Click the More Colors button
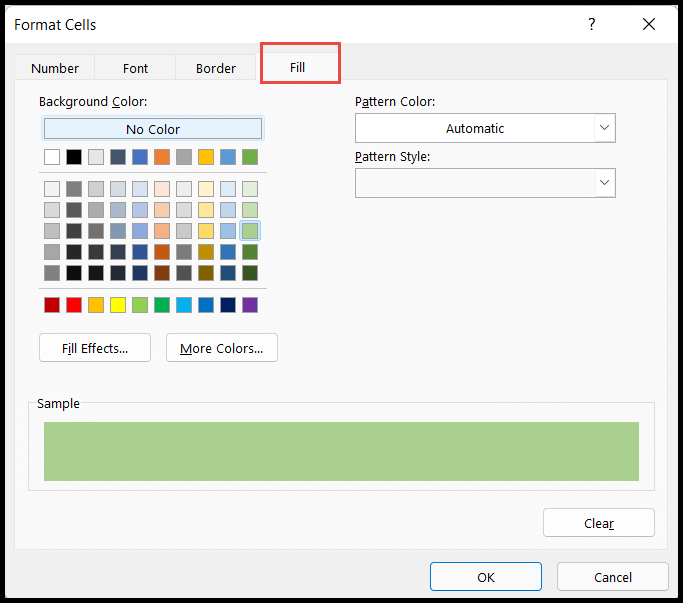The height and width of the screenshot is (603, 683). click(221, 348)
